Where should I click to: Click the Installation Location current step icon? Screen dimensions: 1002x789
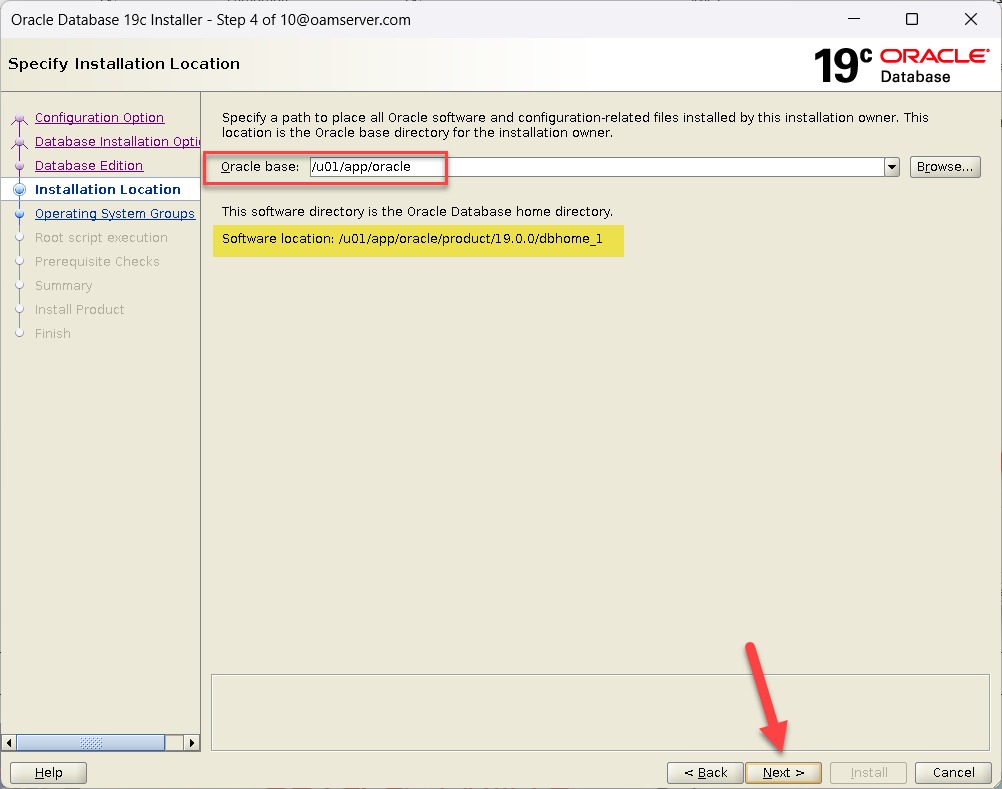coord(19,190)
